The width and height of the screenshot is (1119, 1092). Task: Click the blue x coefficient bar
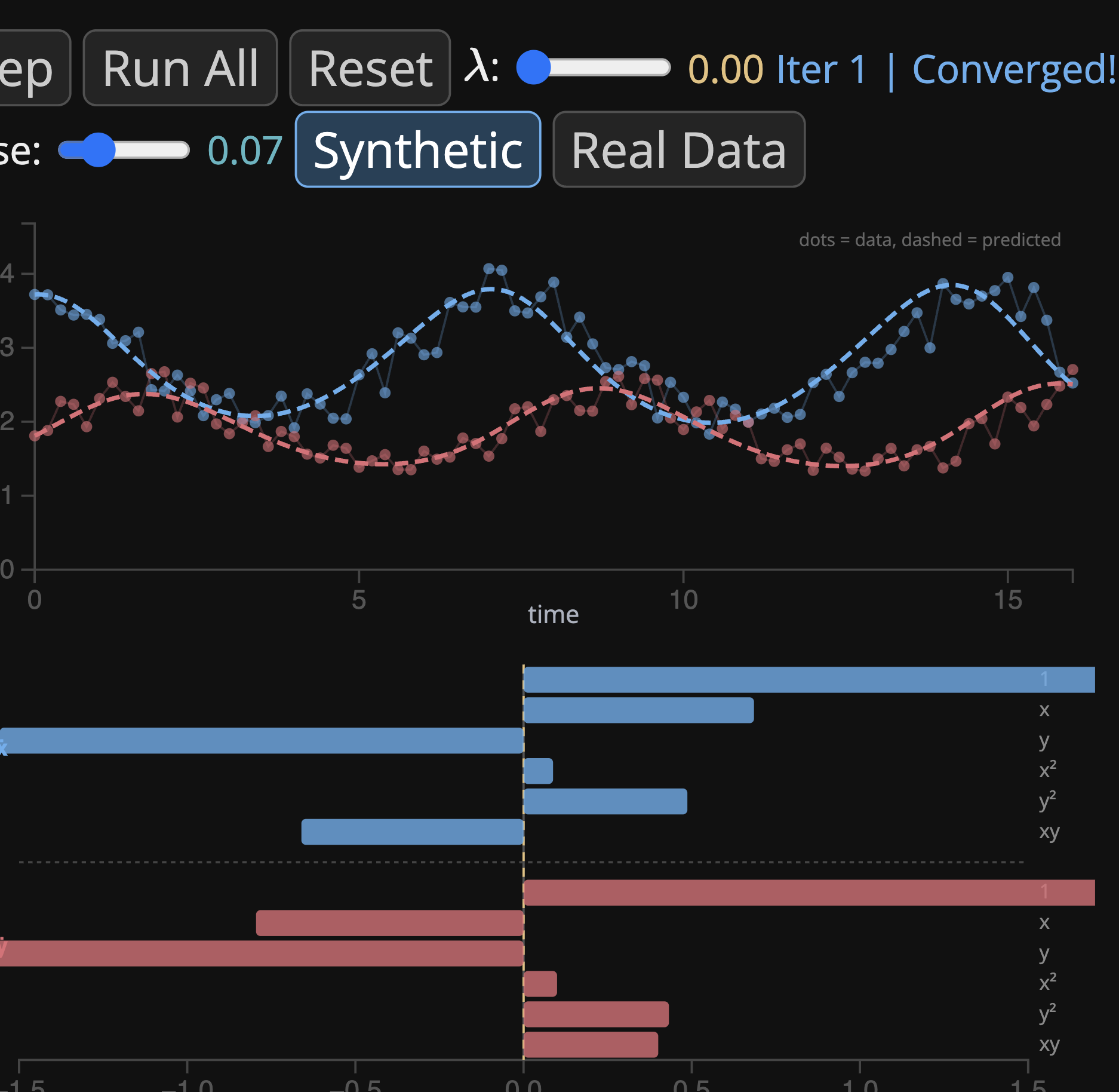click(x=638, y=710)
